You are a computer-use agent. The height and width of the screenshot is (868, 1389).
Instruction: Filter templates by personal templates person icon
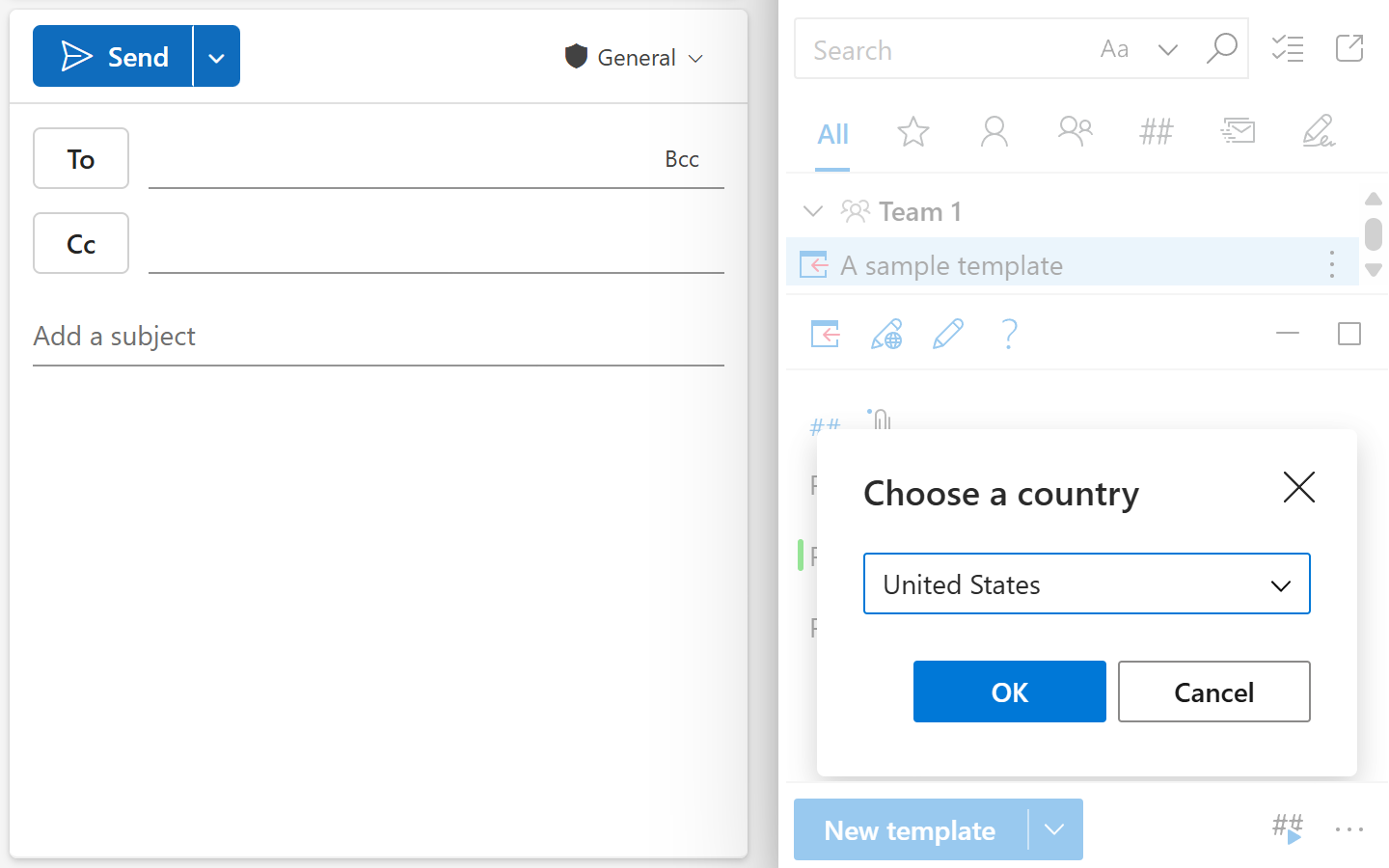[994, 132]
